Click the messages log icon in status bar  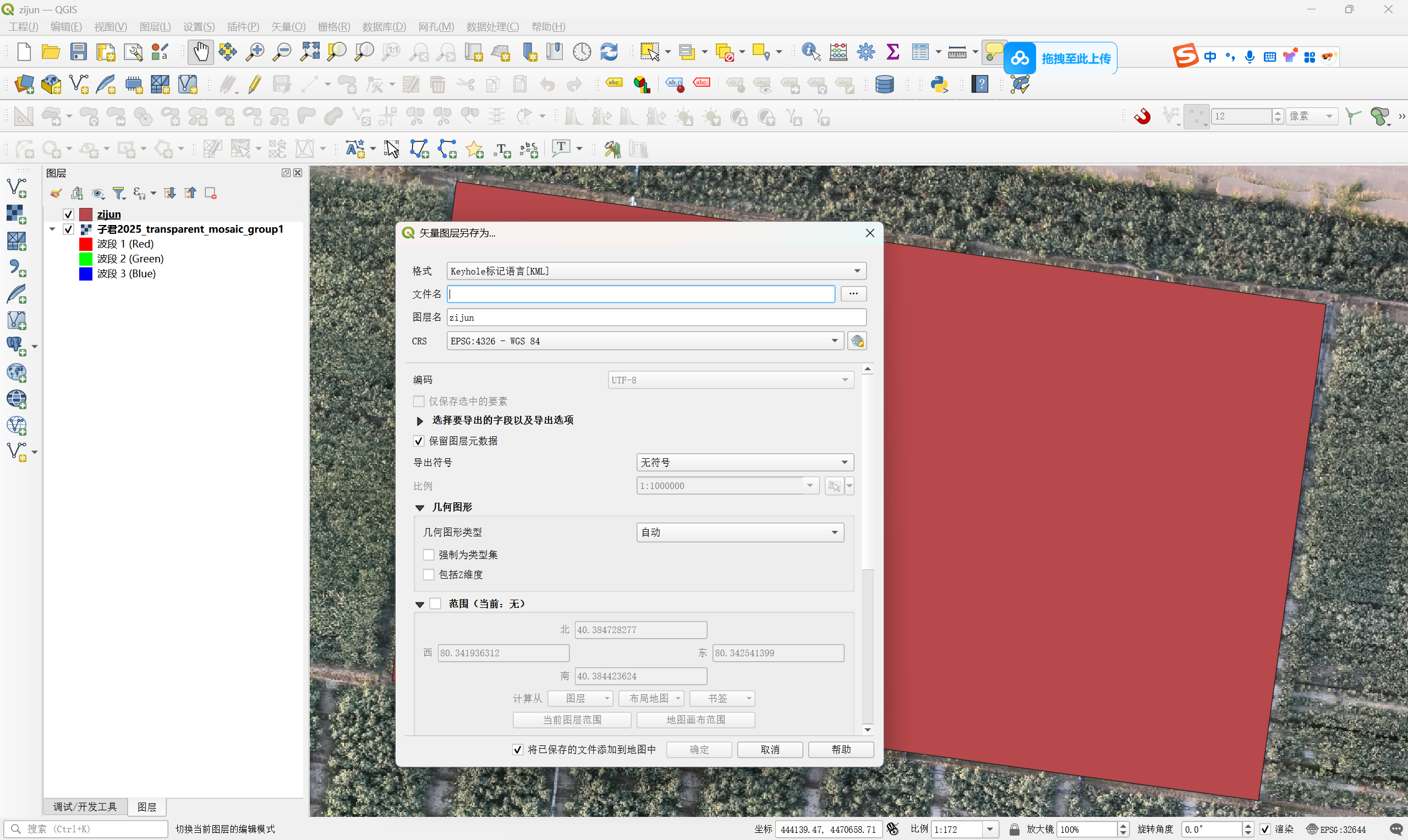tap(1396, 829)
